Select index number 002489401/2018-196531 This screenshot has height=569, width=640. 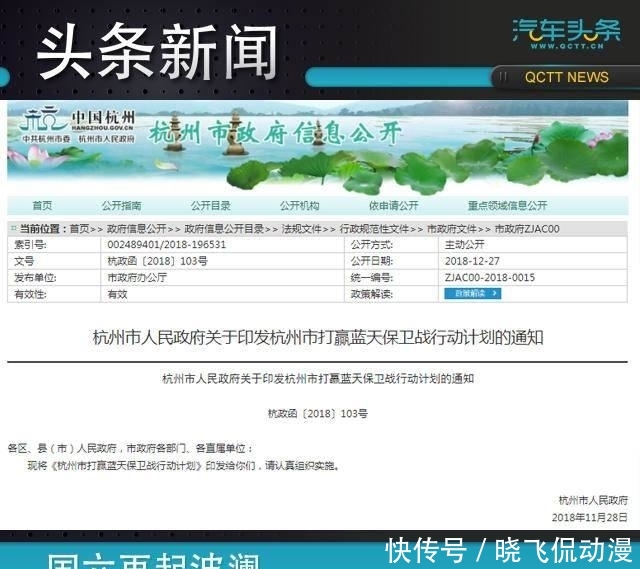167,245
